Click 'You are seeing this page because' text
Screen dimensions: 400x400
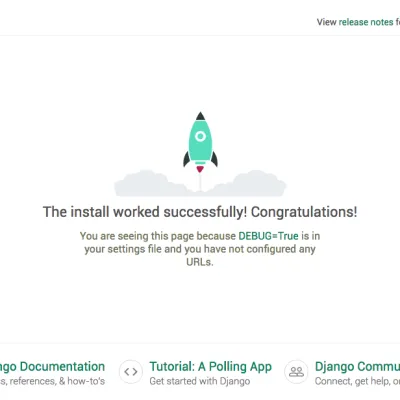pyautogui.click(x=158, y=236)
